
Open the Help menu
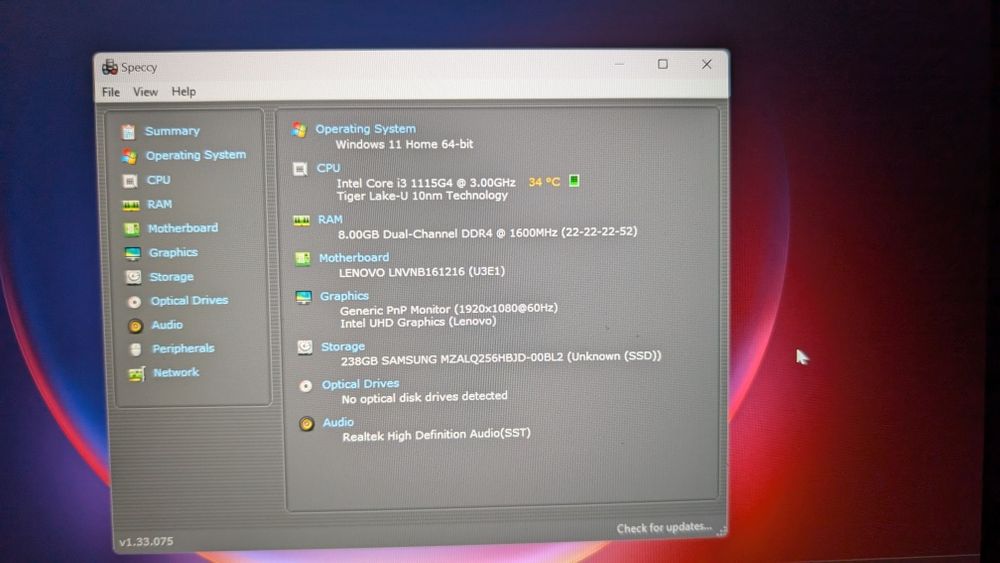point(184,92)
